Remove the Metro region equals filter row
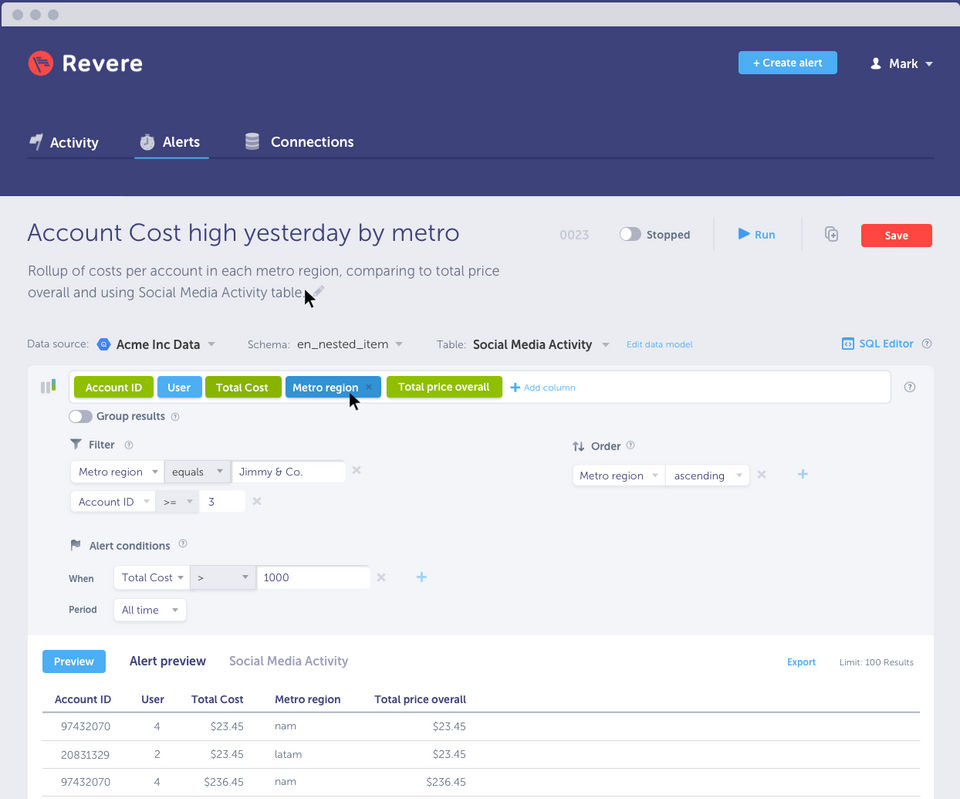Screen dimensions: 960x799 [x=356, y=470]
